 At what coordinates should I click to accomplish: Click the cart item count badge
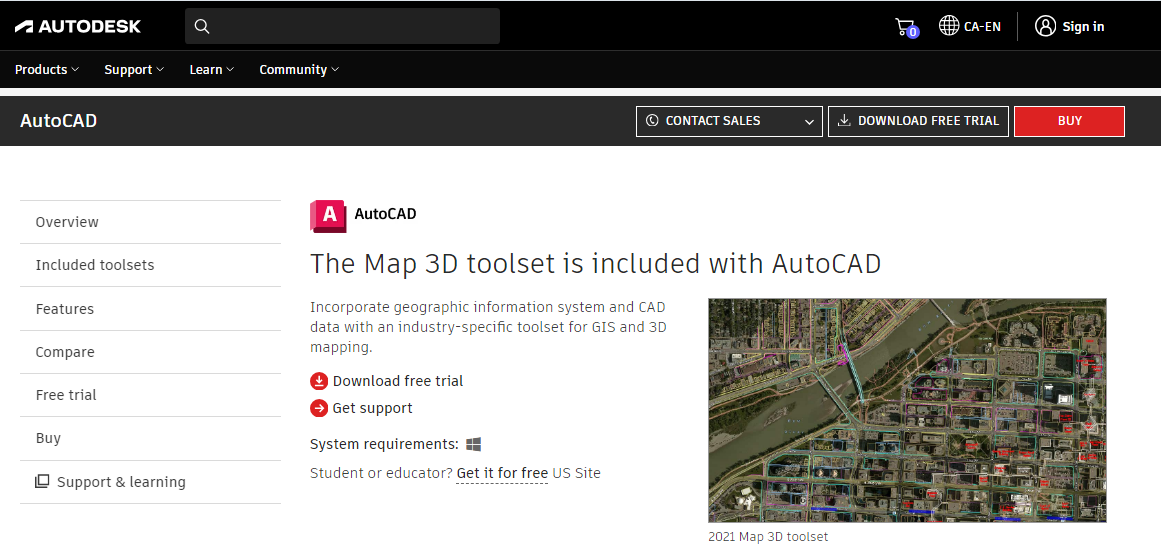tap(913, 32)
